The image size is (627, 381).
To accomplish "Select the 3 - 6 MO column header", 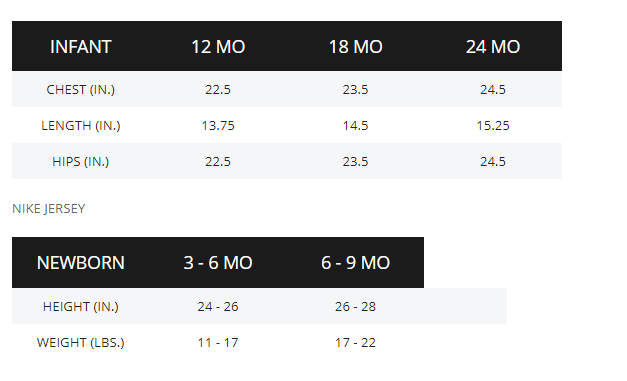I will click(x=218, y=263).
